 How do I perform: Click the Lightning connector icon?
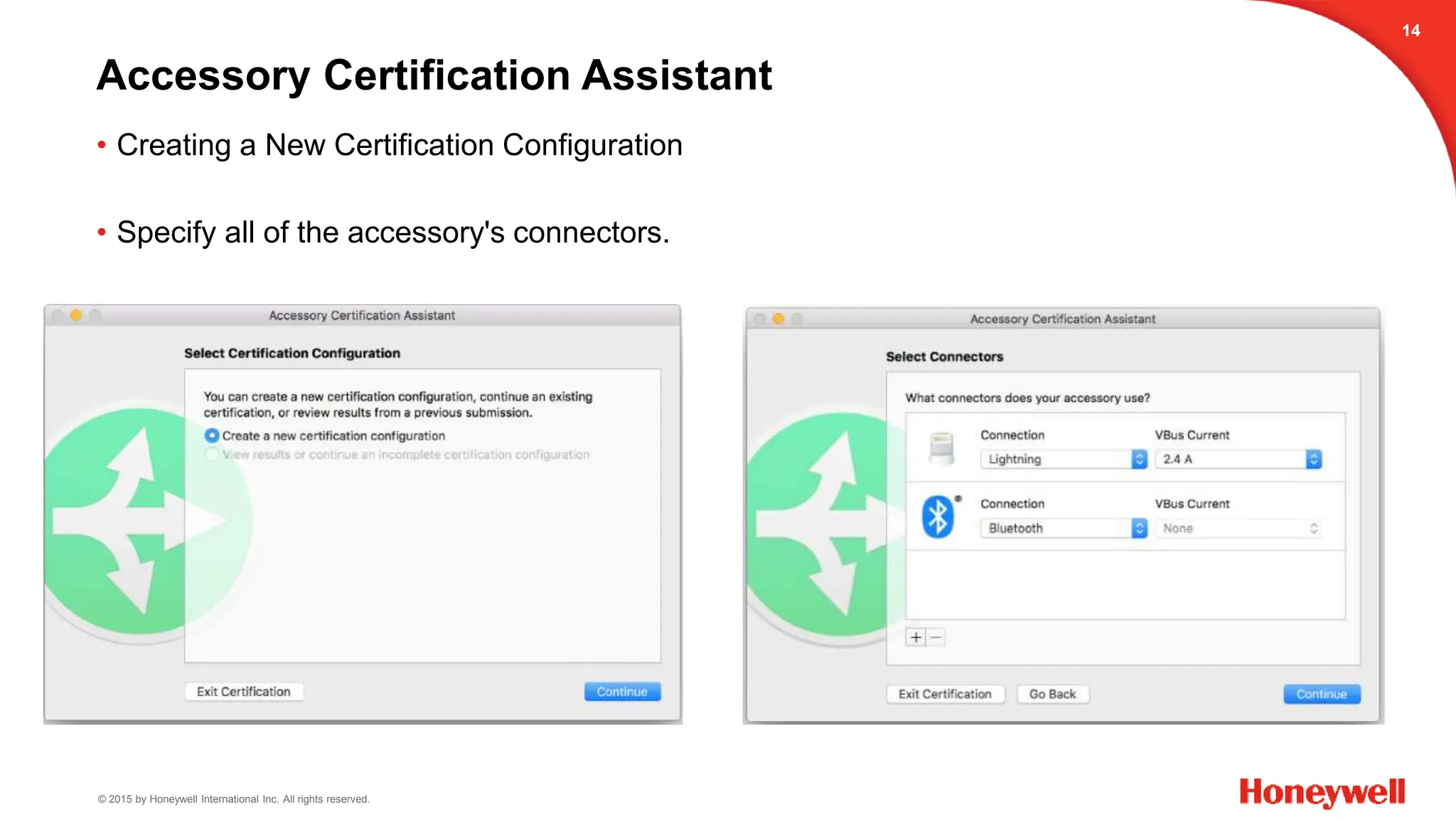click(941, 448)
